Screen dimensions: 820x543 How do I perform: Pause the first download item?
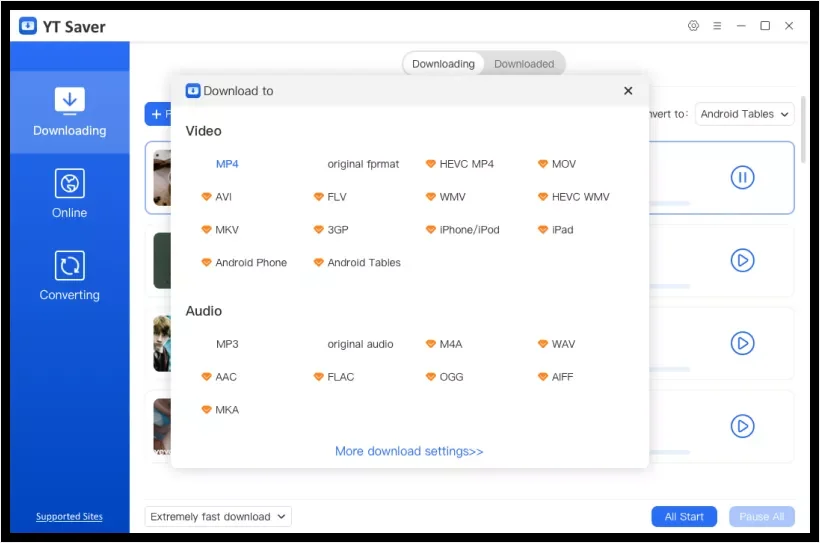tap(741, 178)
